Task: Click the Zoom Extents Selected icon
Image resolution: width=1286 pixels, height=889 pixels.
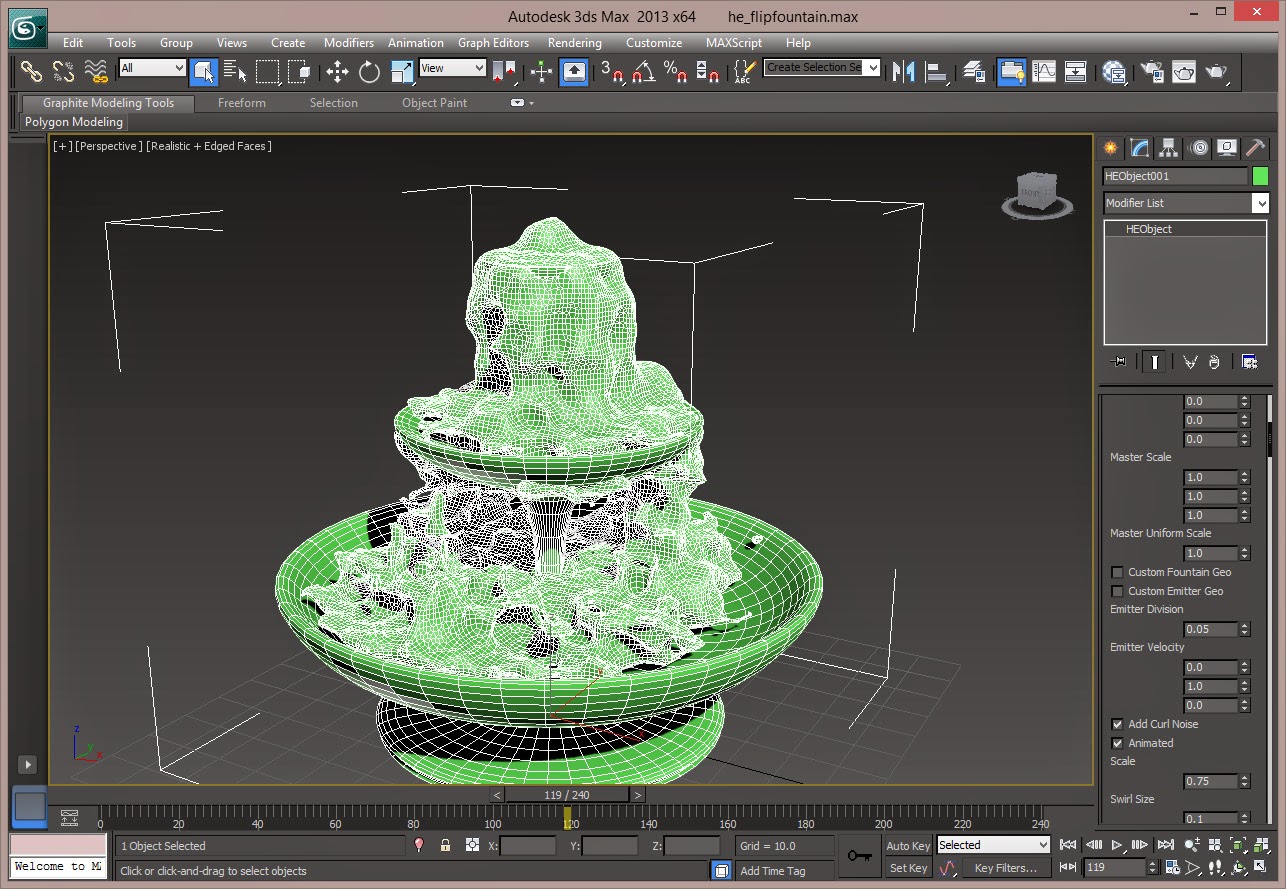Action: [1238, 845]
